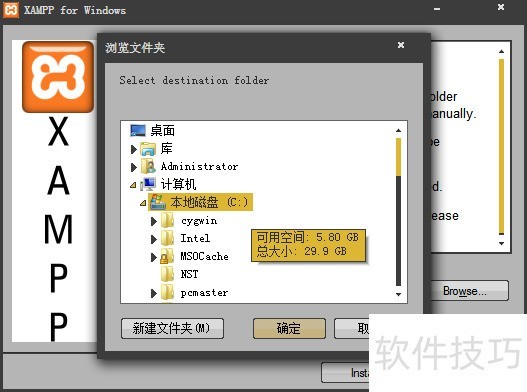Screen dimensions: 527x392
Task: Expand the pcmaster folder
Action: click(x=154, y=293)
